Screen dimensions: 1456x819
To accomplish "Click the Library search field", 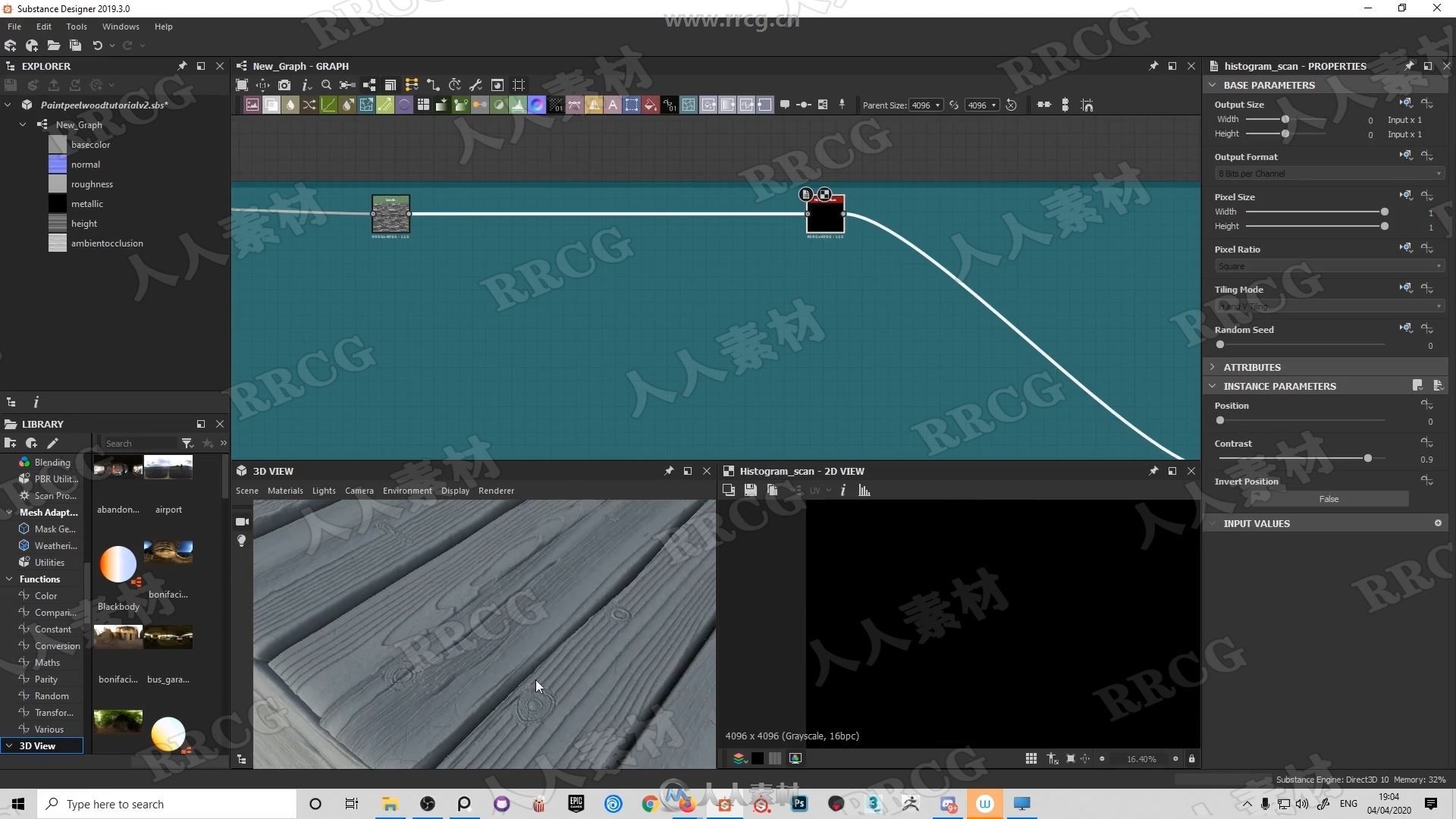I will click(140, 444).
